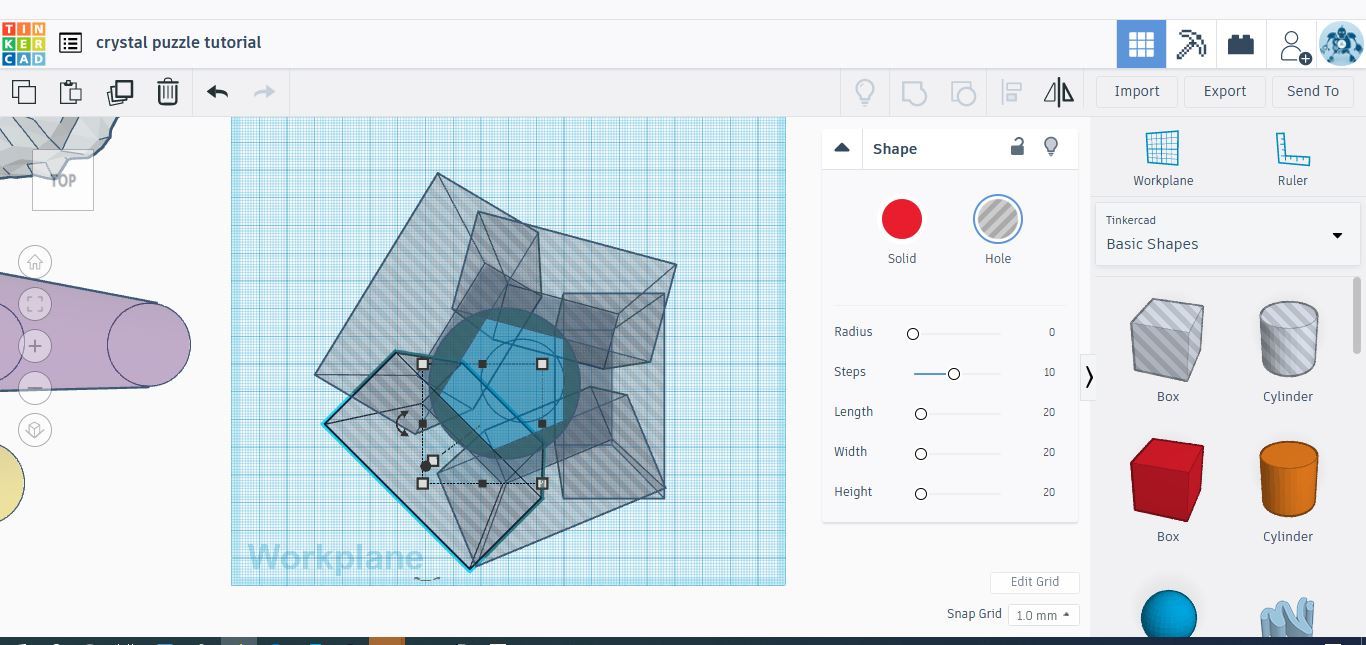Click the Edit Grid button

point(1034,582)
